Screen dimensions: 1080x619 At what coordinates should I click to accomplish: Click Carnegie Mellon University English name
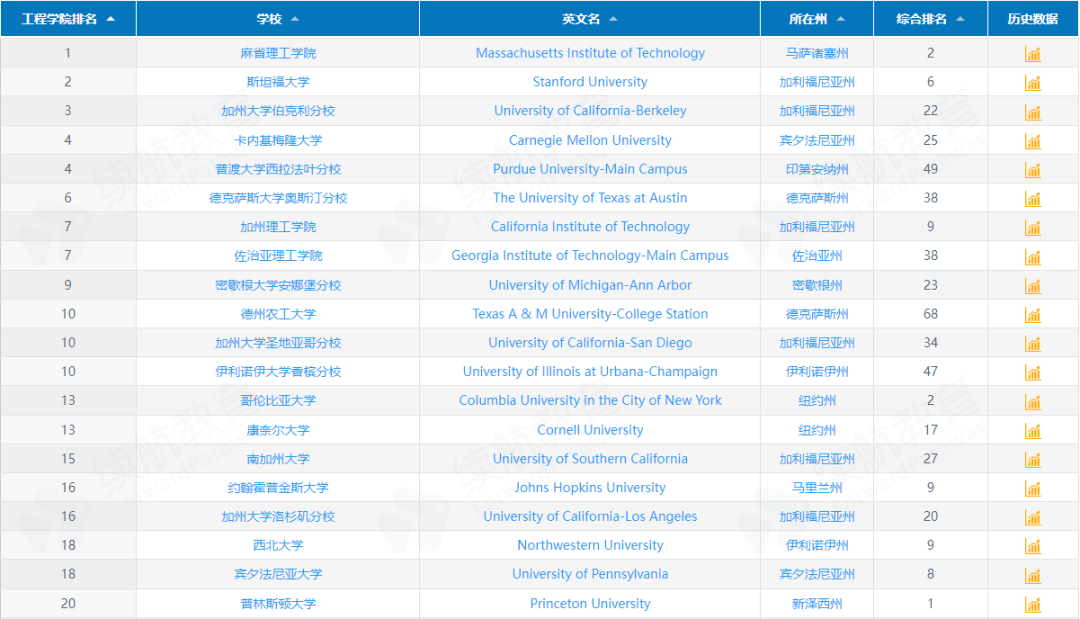590,140
